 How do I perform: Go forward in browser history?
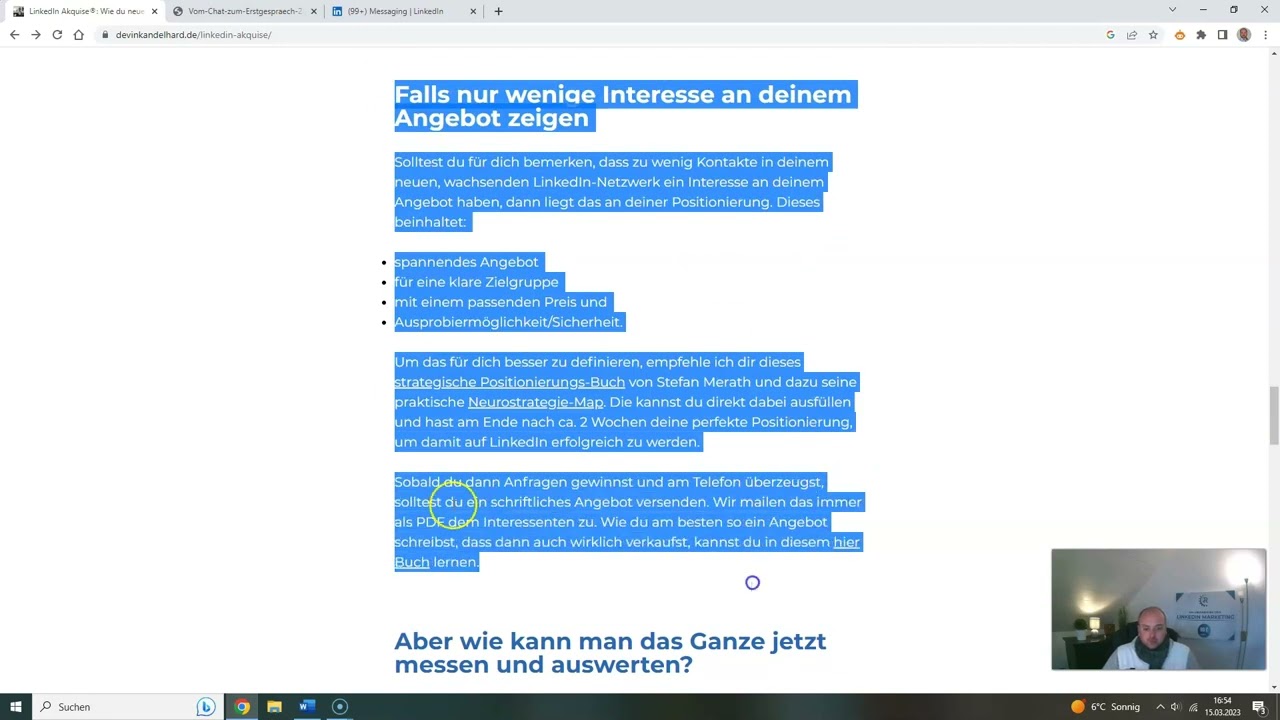(x=36, y=35)
